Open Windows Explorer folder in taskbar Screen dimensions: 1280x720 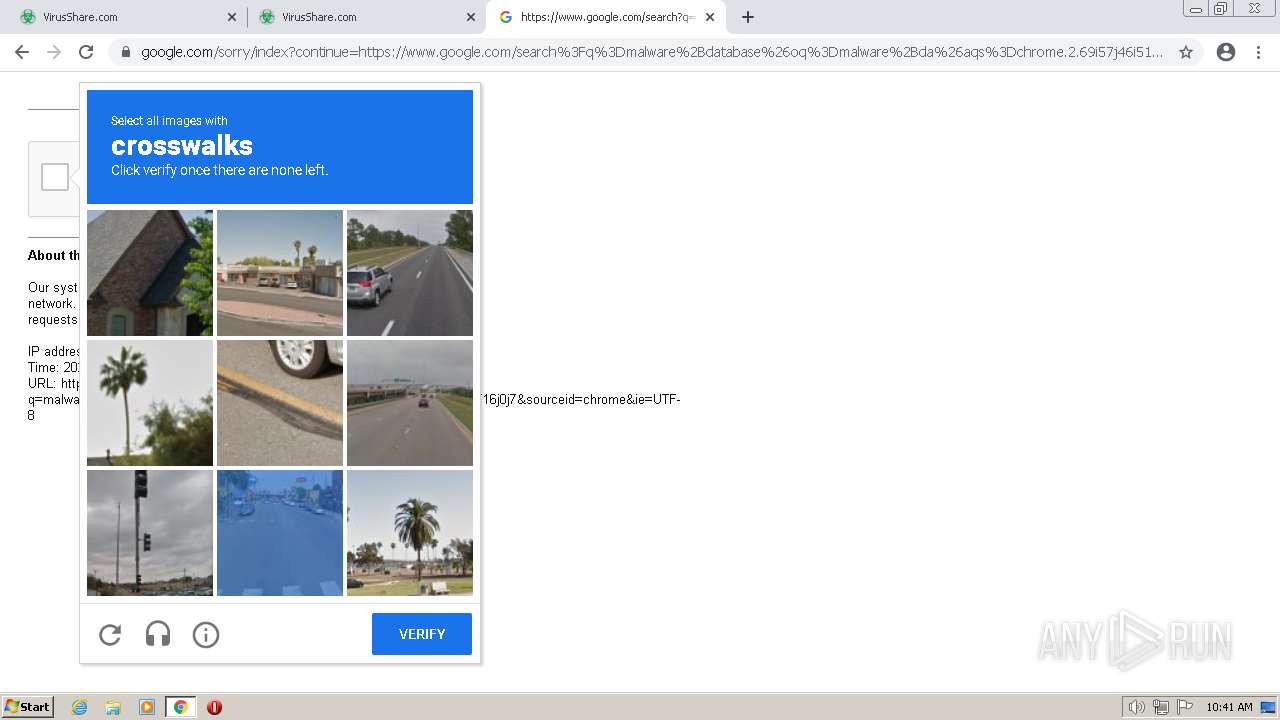(x=113, y=707)
